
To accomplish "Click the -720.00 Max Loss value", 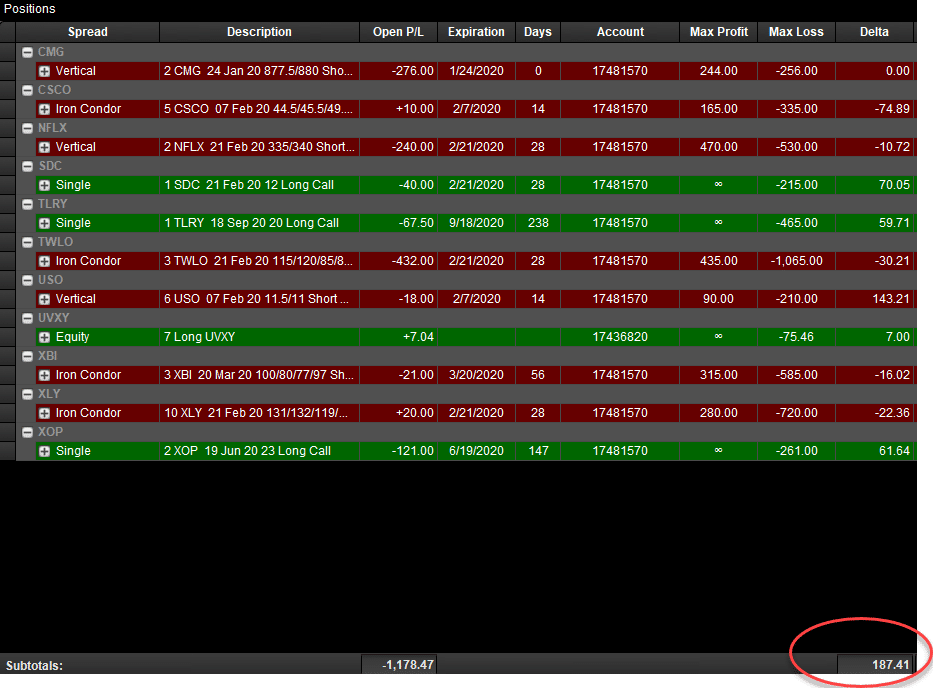I will click(796, 413).
